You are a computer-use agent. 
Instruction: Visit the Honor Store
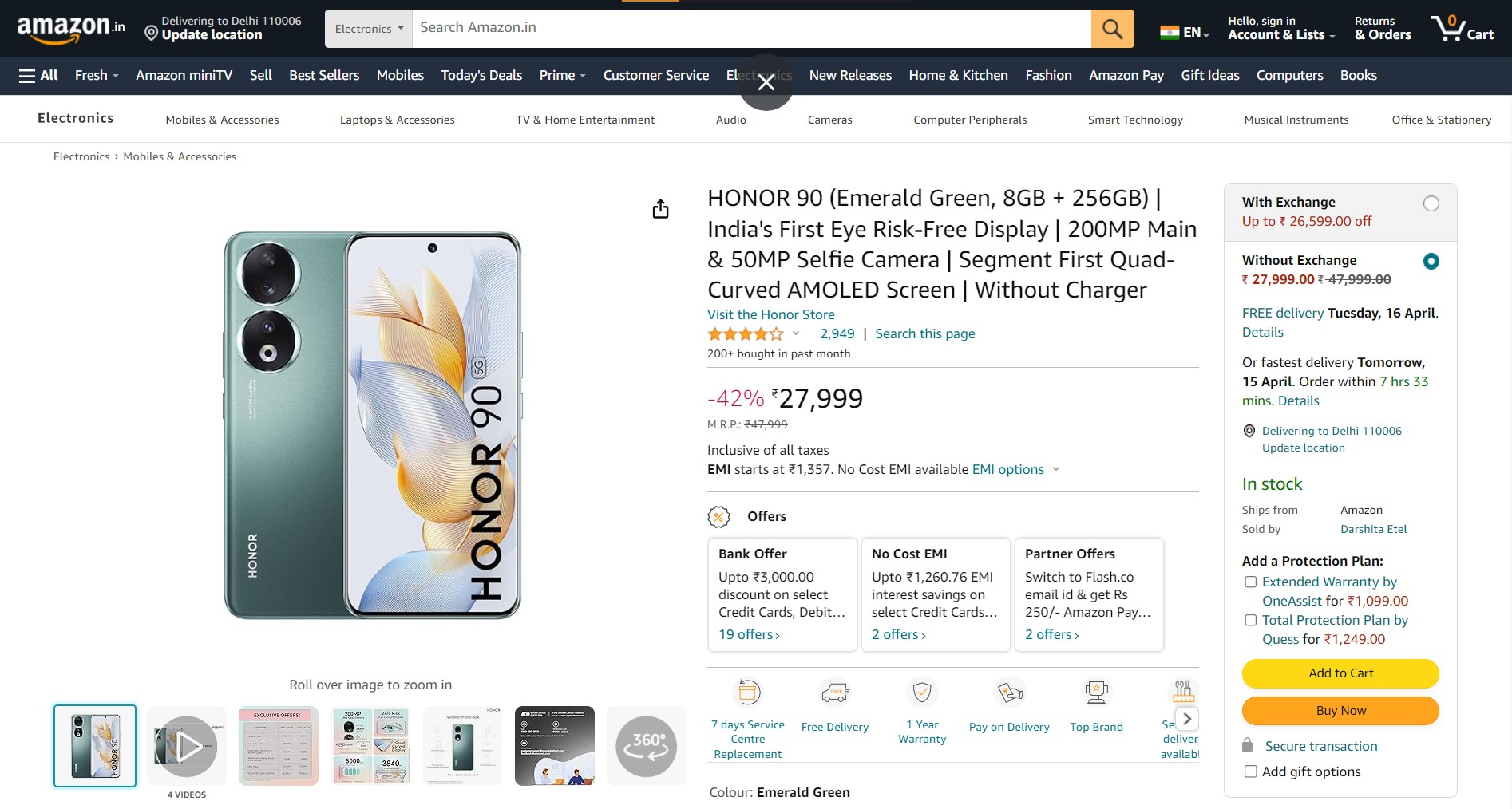click(770, 314)
